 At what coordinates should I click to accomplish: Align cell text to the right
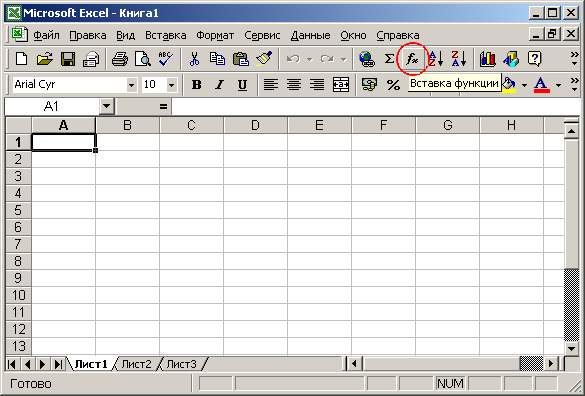(317, 85)
